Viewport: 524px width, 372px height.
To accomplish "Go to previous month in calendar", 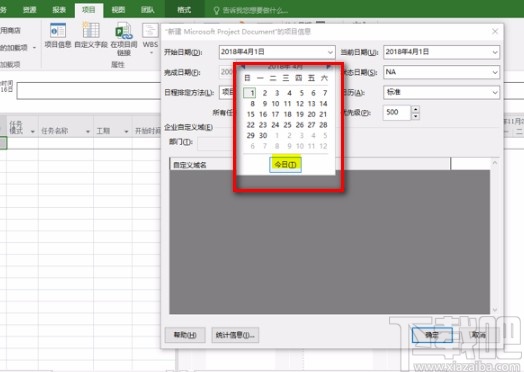I will (244, 67).
